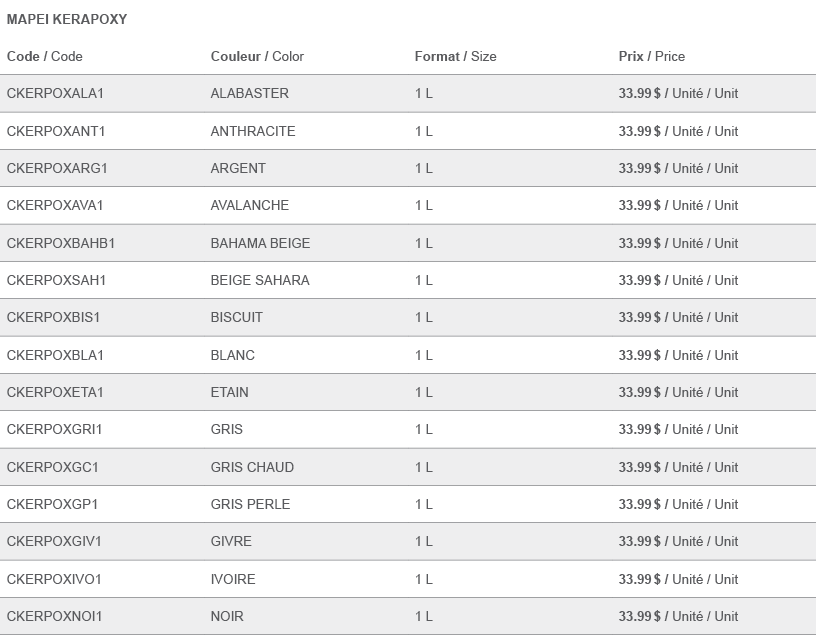Click the Format / Size column header
Screen dimensions: 816x635
(x=455, y=56)
